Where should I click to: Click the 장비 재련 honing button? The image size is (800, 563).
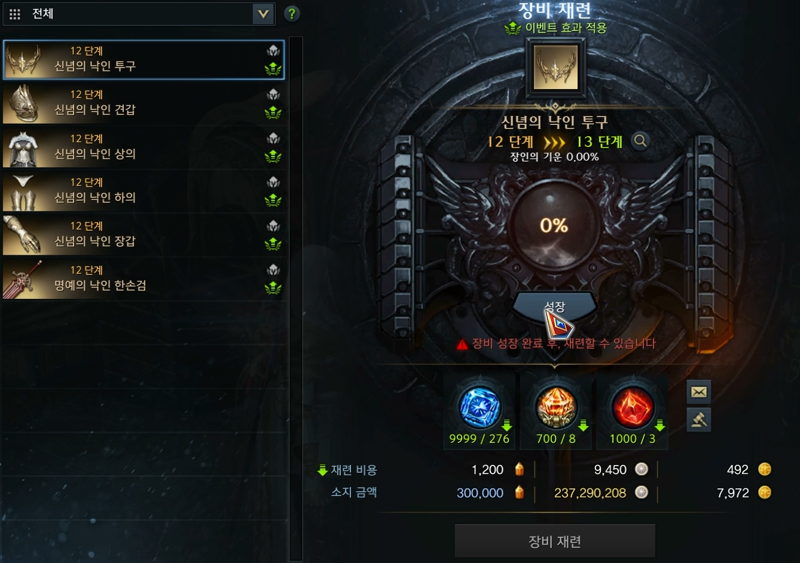[555, 541]
